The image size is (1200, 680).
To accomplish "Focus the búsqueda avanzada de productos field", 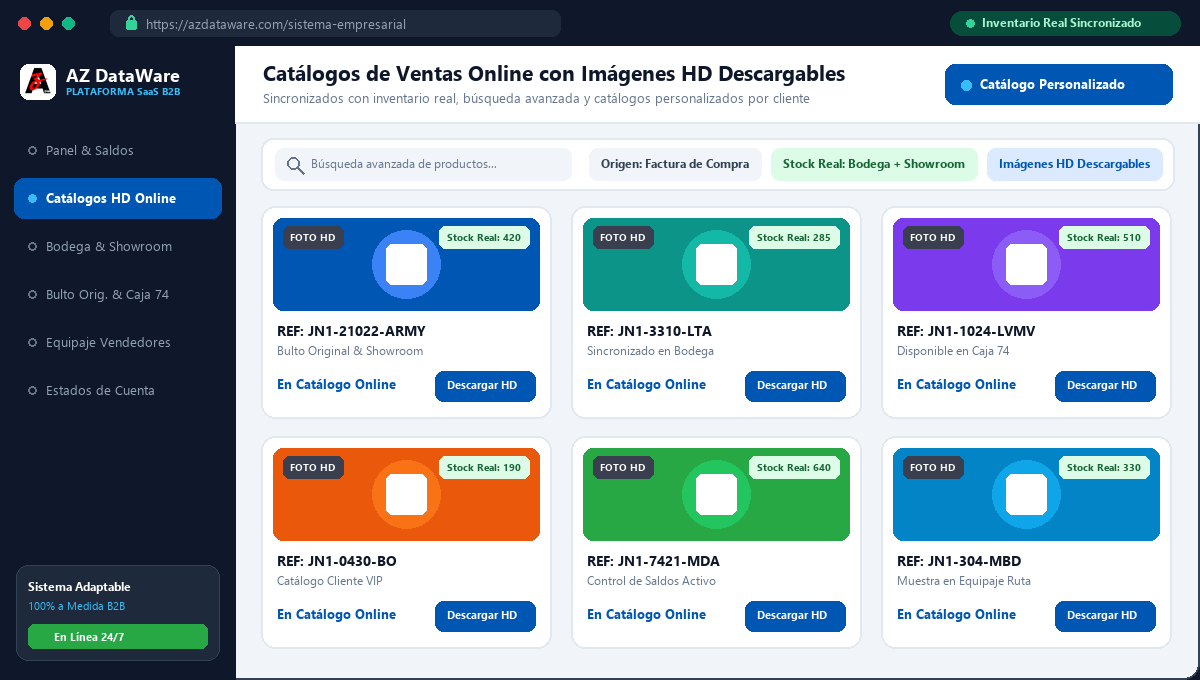I will [424, 165].
